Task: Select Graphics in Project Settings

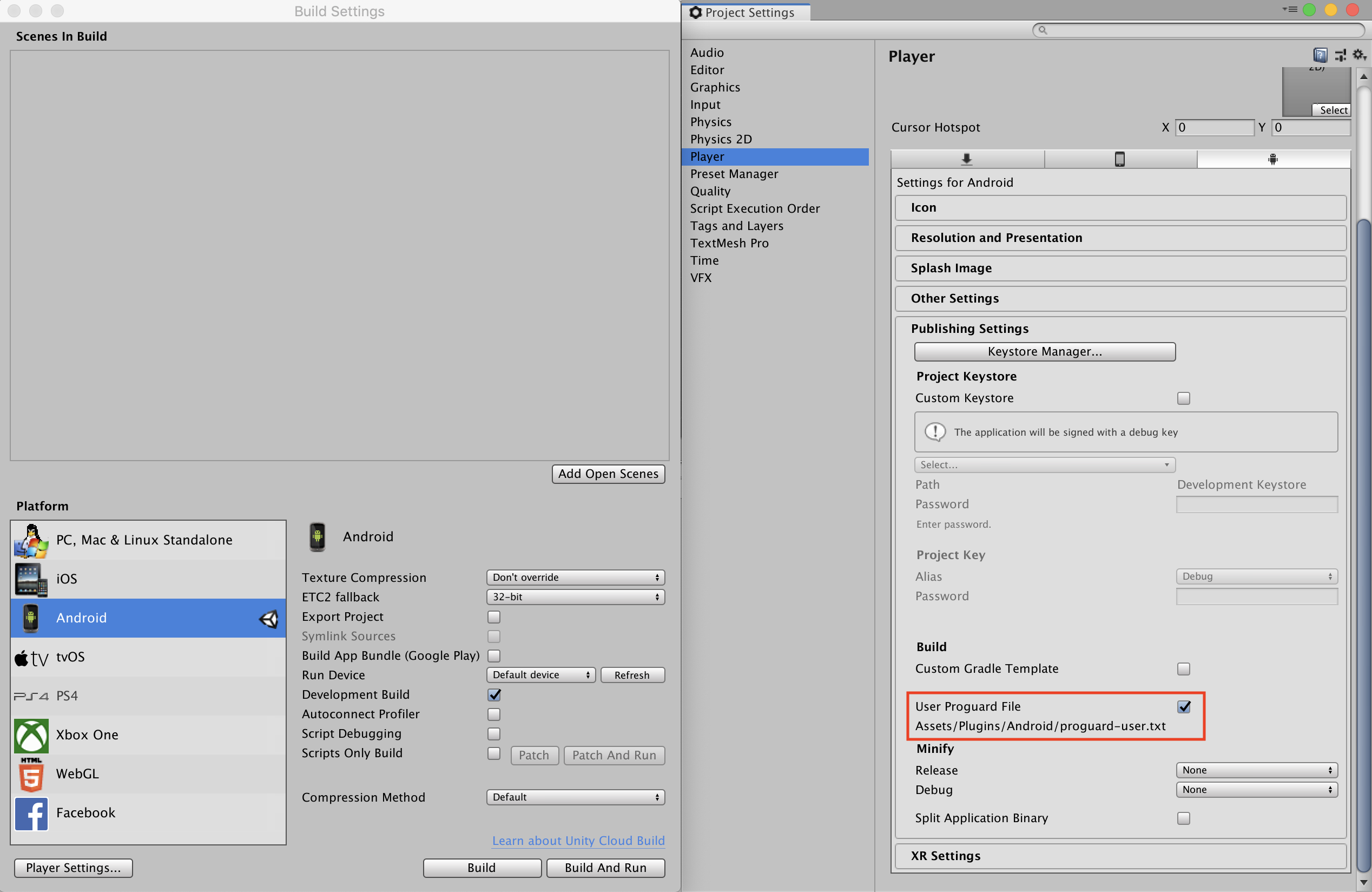Action: (x=715, y=87)
